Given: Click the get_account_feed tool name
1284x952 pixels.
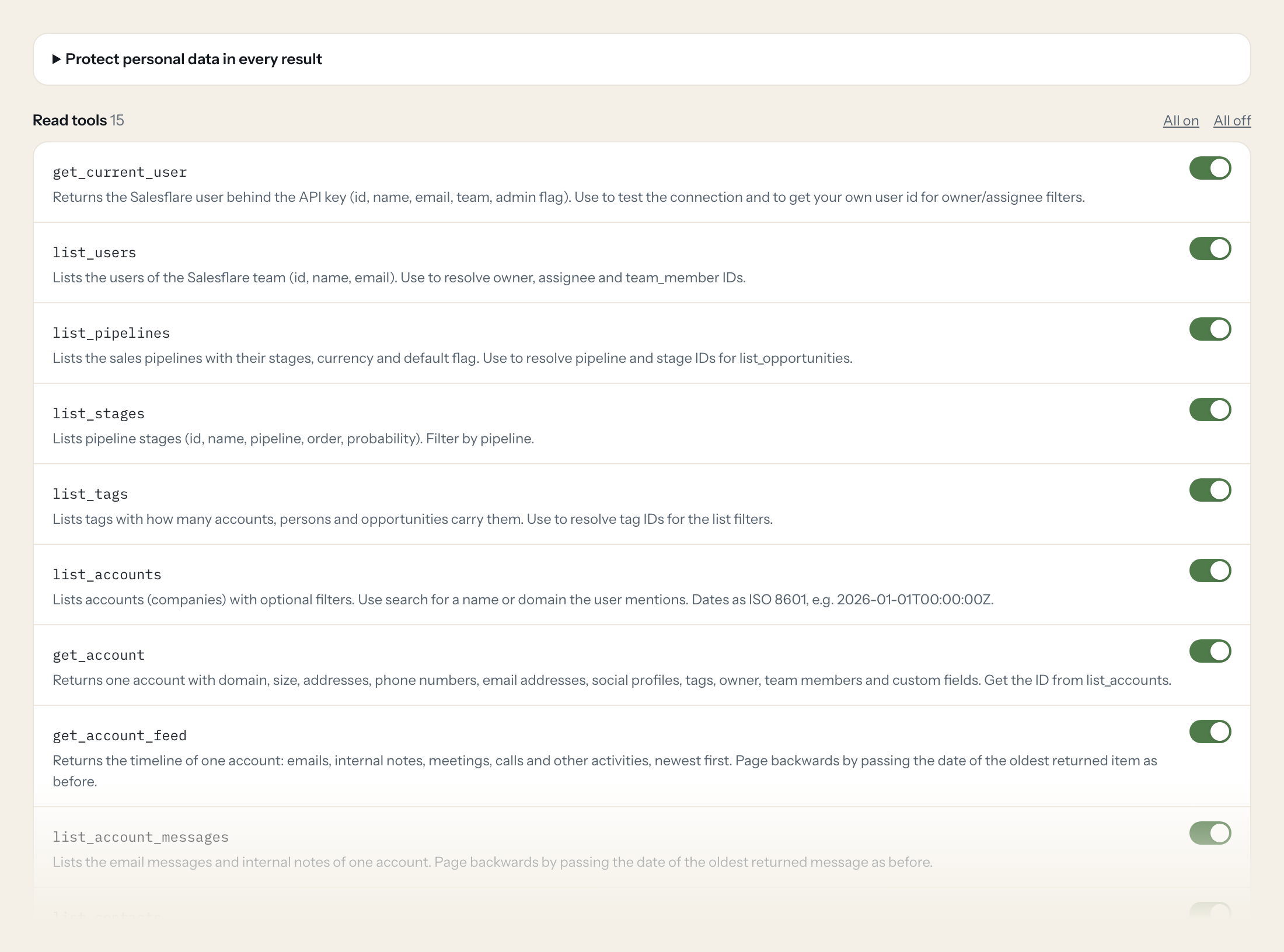Looking at the screenshot, I should click(120, 736).
